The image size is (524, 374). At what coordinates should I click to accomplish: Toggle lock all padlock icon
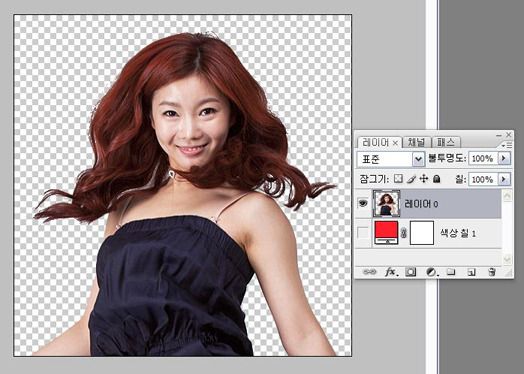tap(436, 179)
